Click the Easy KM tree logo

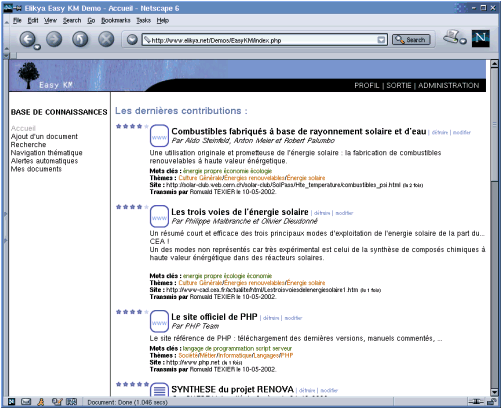[x=29, y=75]
